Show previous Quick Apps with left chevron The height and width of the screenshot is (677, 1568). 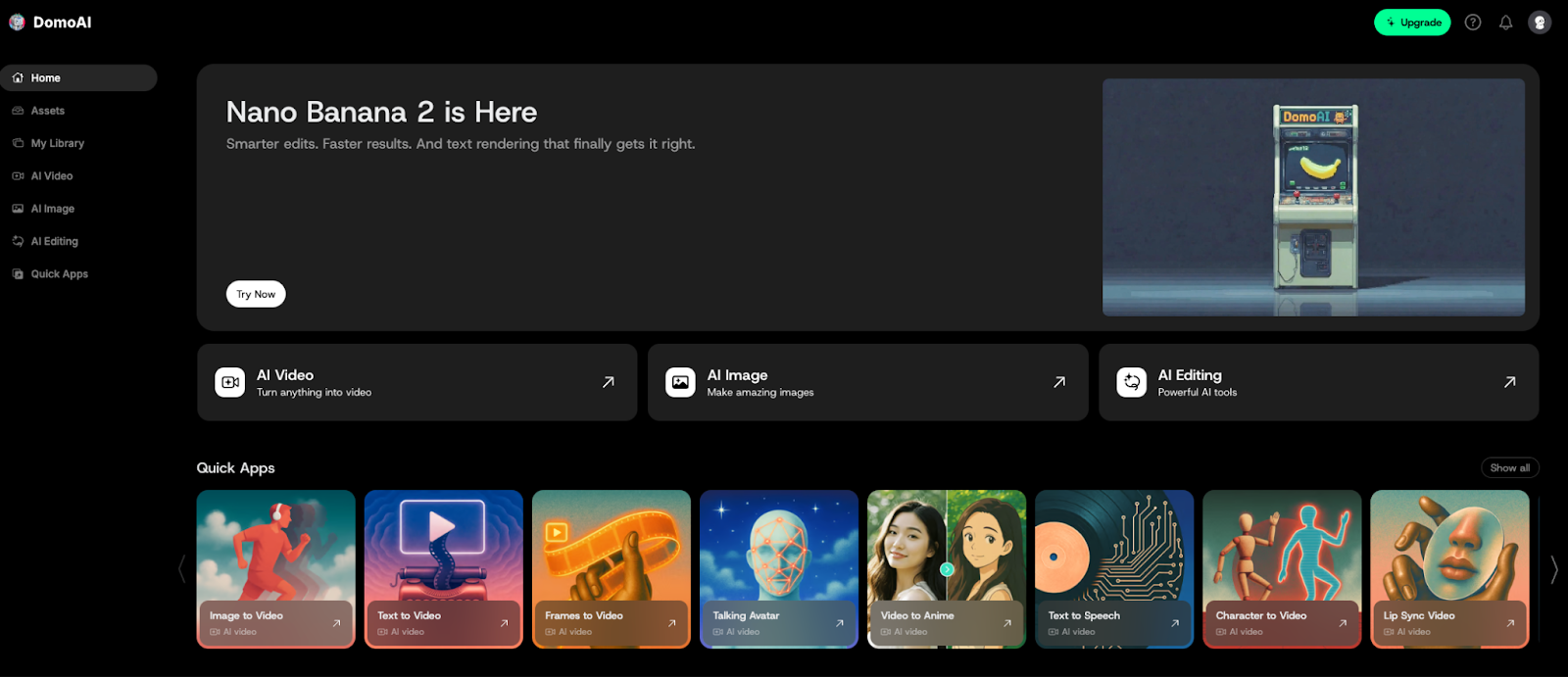pos(182,569)
